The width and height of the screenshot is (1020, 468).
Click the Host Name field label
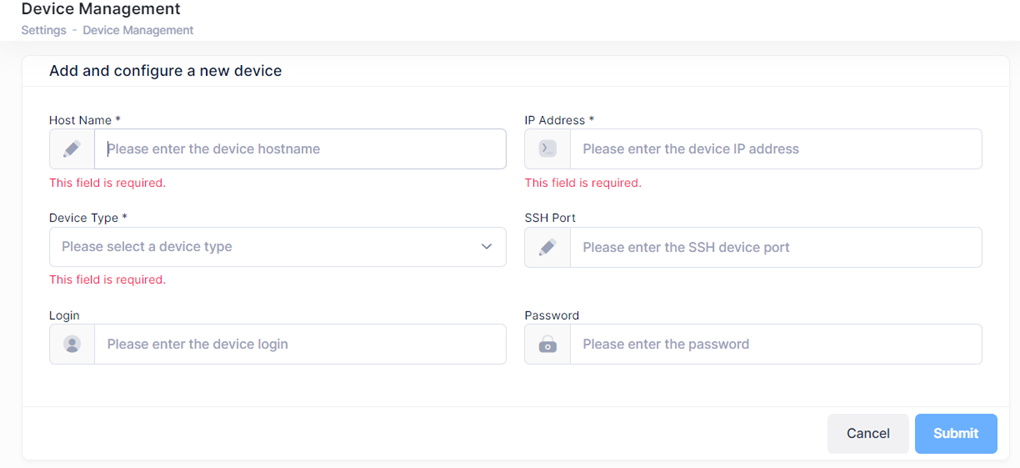(84, 120)
